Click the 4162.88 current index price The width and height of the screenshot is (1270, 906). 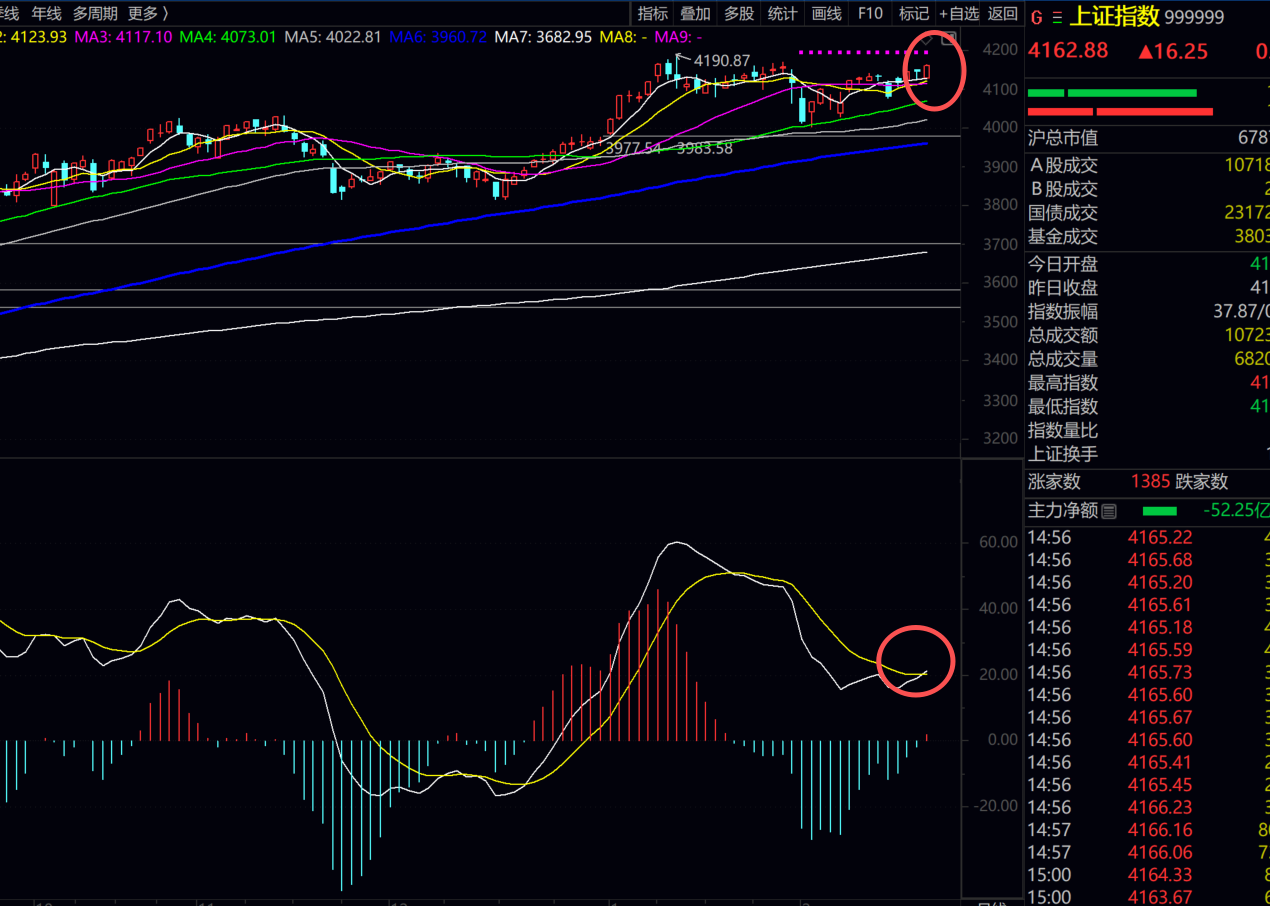click(1068, 51)
